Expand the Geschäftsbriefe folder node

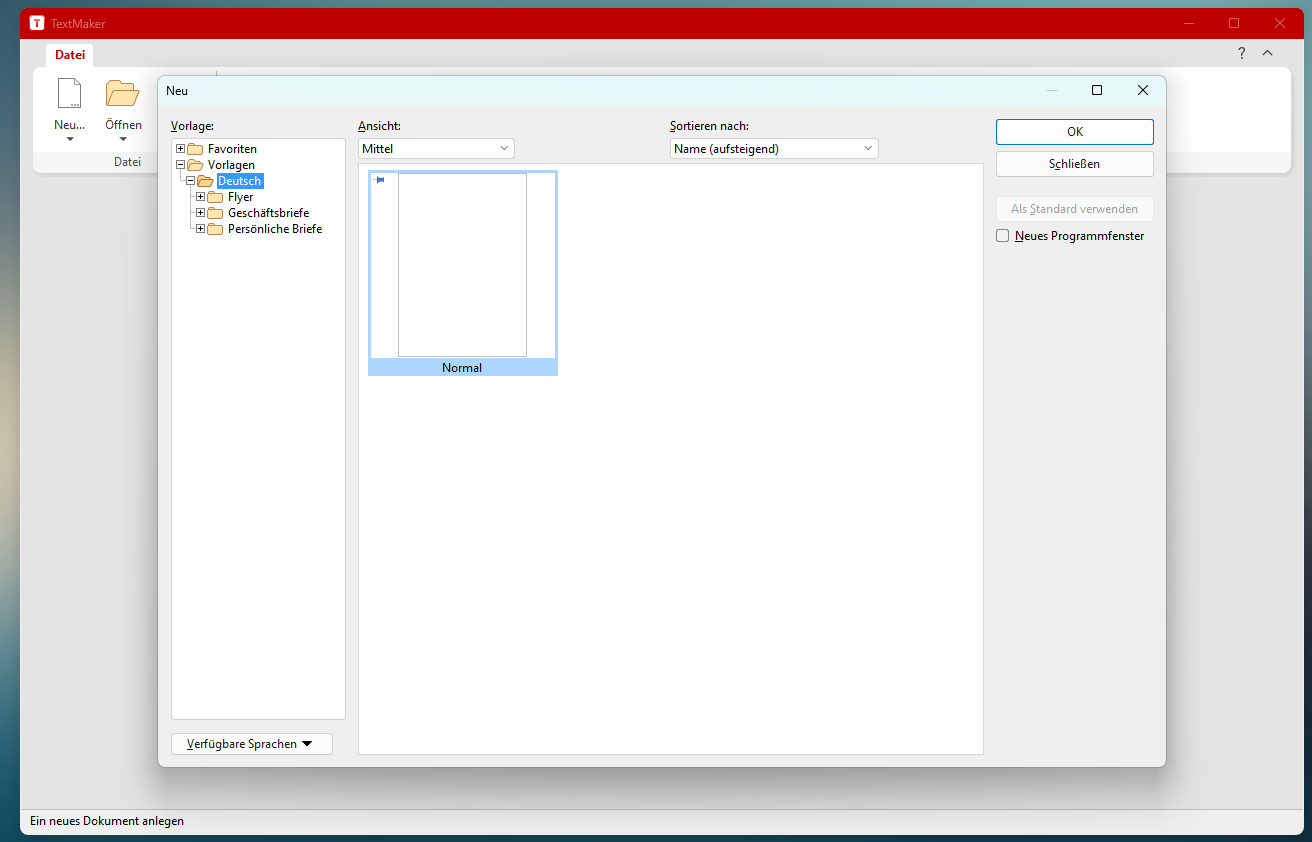coord(200,213)
